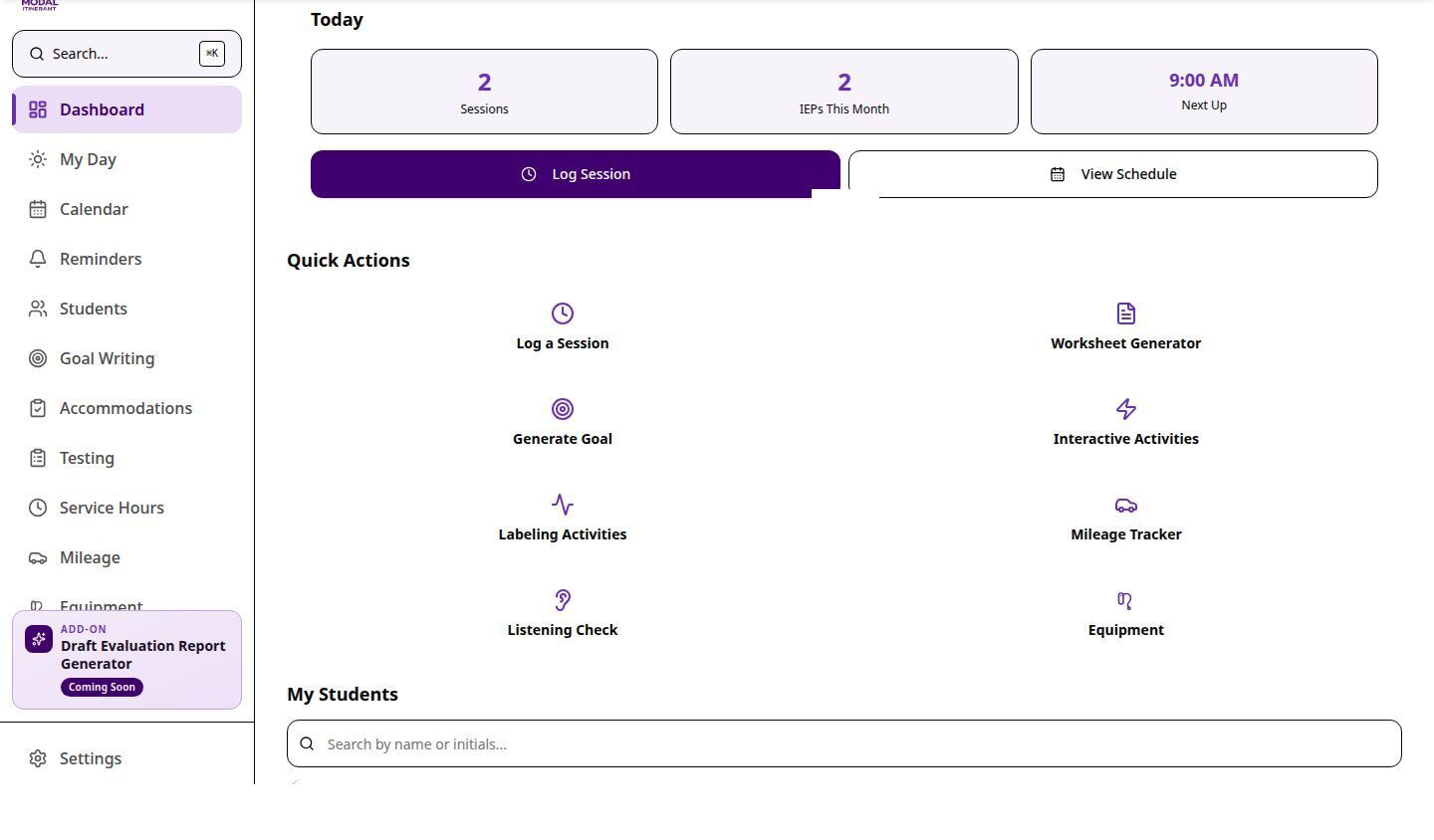Click the My Day sun icon
This screenshot has width=1434, height=840.
tap(38, 159)
